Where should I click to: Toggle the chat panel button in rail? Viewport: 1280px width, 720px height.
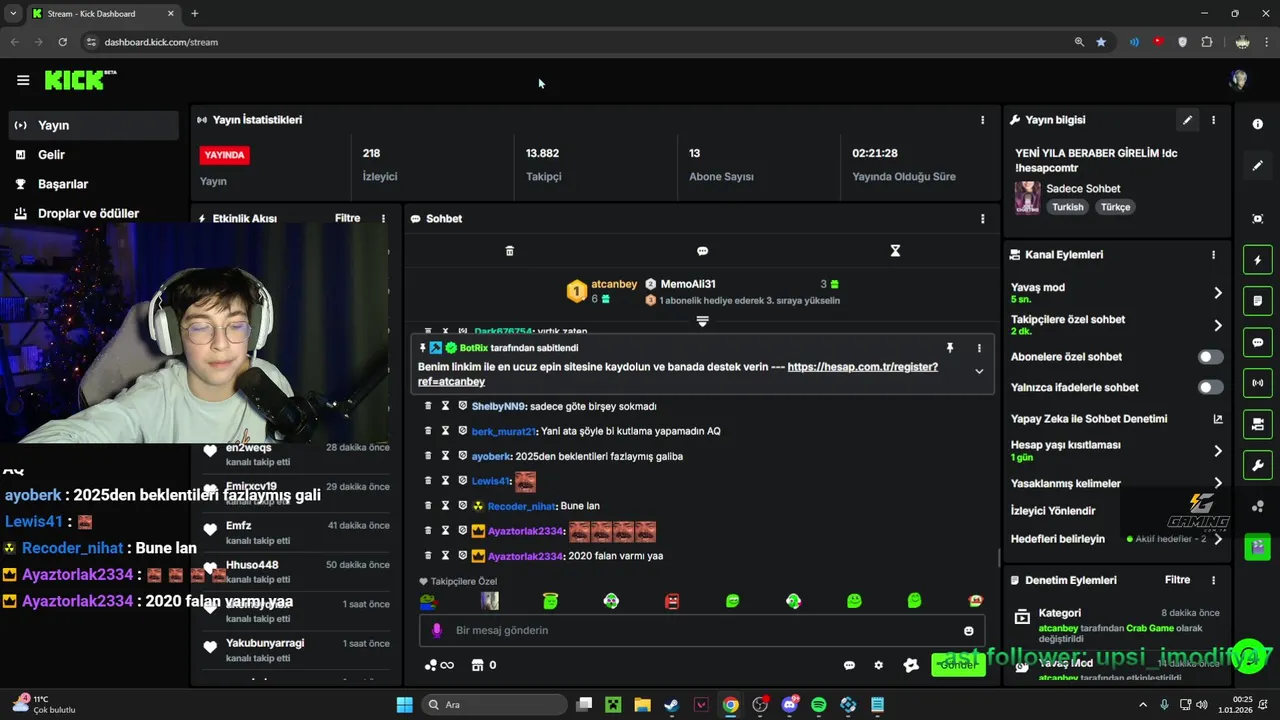tap(1258, 342)
